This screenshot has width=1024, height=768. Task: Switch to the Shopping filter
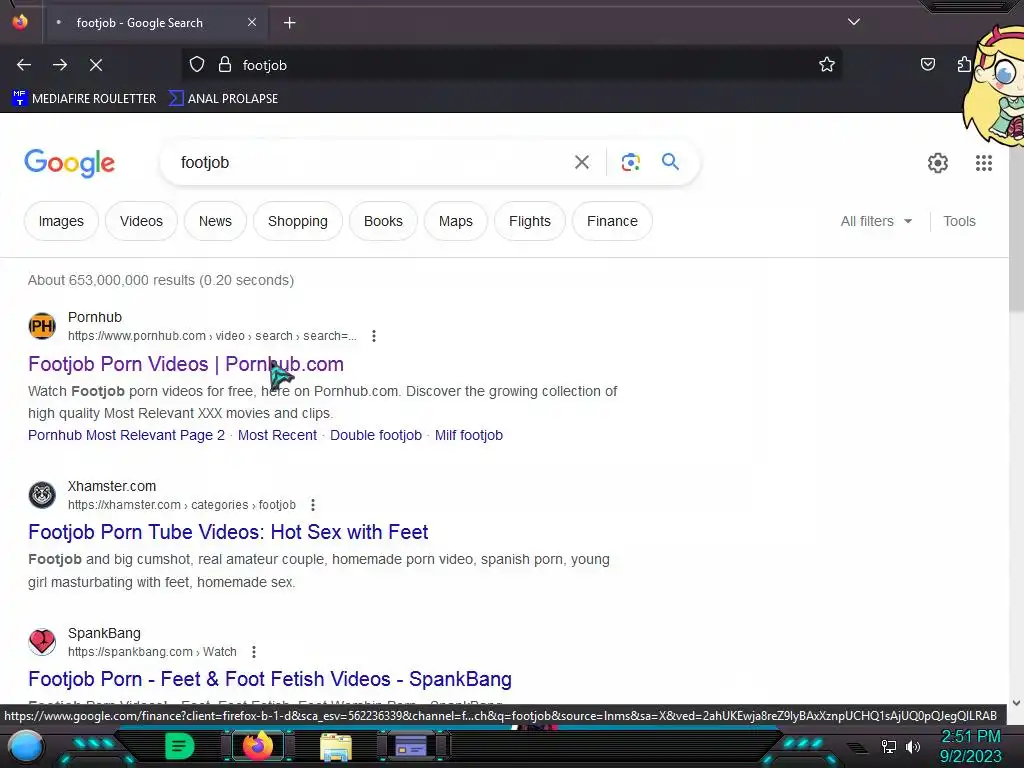click(x=298, y=221)
